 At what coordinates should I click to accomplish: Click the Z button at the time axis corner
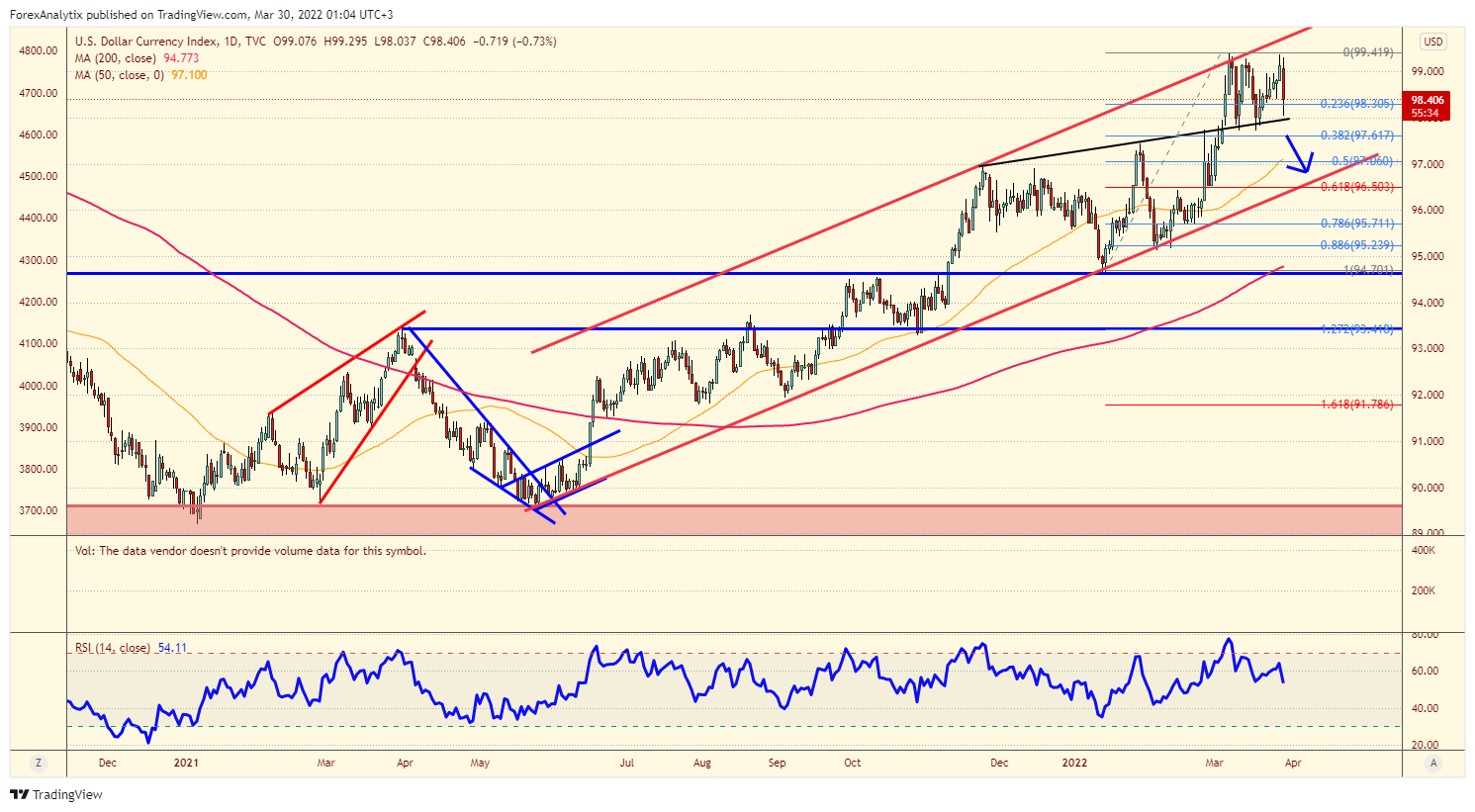39,763
